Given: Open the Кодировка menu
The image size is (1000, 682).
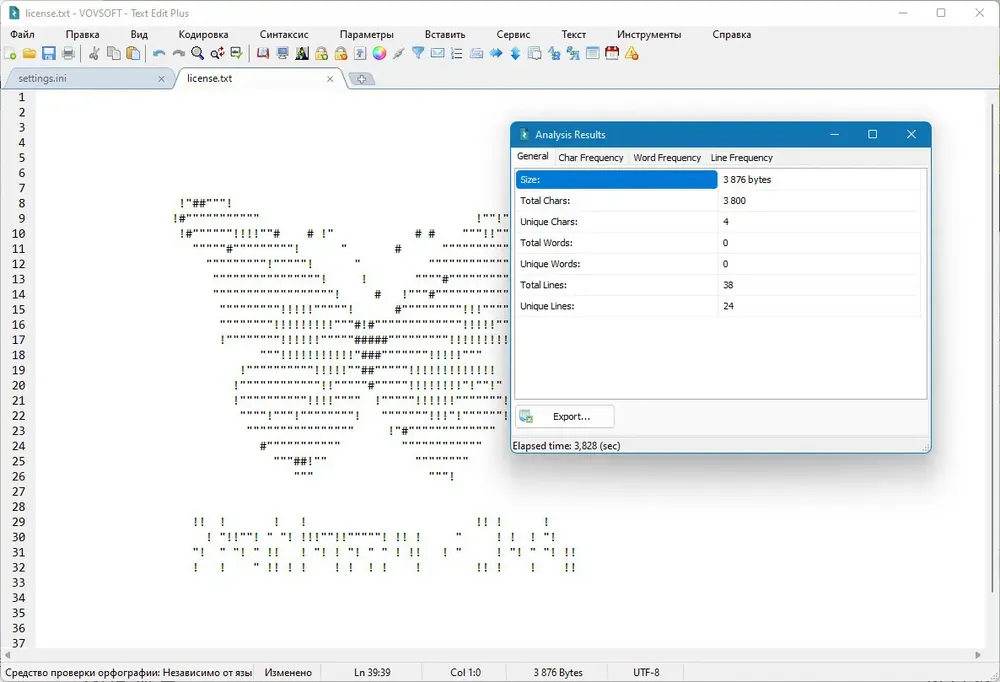Looking at the screenshot, I should tap(203, 34).
